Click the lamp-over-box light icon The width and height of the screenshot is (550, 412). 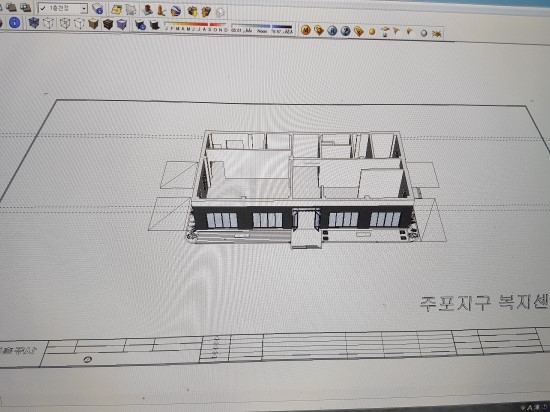coord(385,32)
